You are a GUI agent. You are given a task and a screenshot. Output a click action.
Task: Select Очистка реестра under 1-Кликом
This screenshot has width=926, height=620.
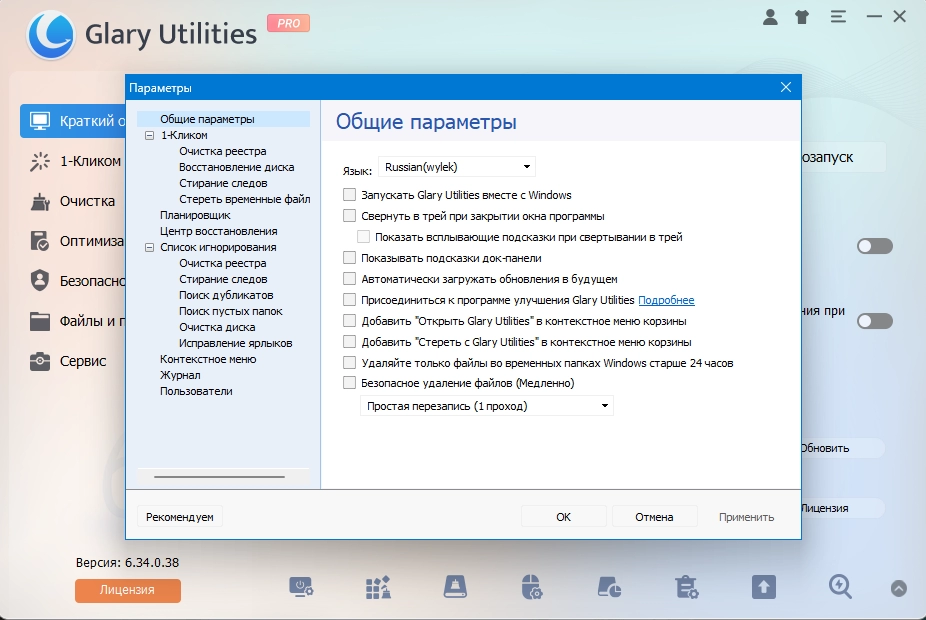click(223, 151)
